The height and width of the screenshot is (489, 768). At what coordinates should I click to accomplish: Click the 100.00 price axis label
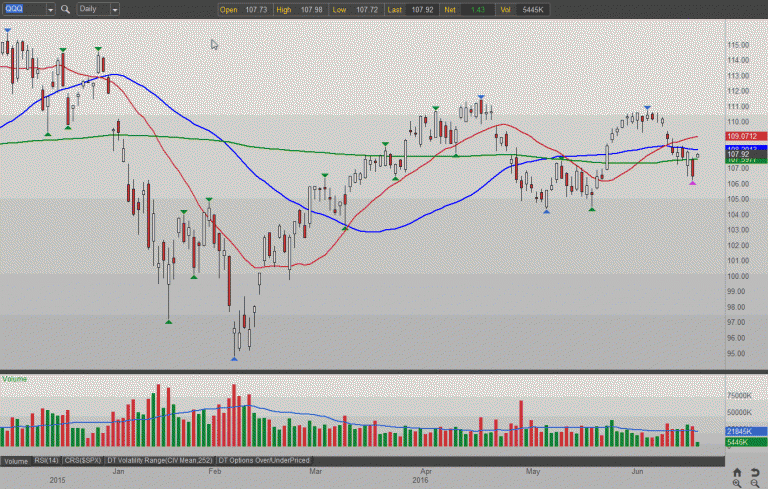738,276
